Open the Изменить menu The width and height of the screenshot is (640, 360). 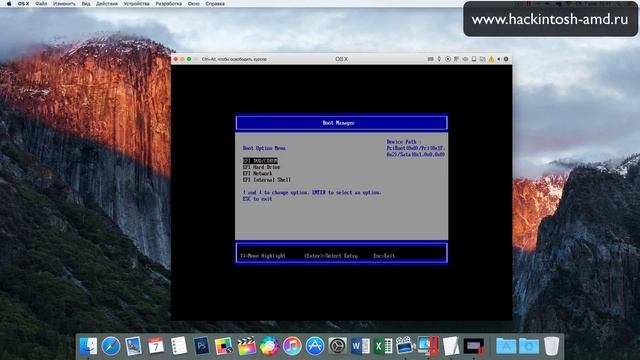pyautogui.click(x=64, y=4)
